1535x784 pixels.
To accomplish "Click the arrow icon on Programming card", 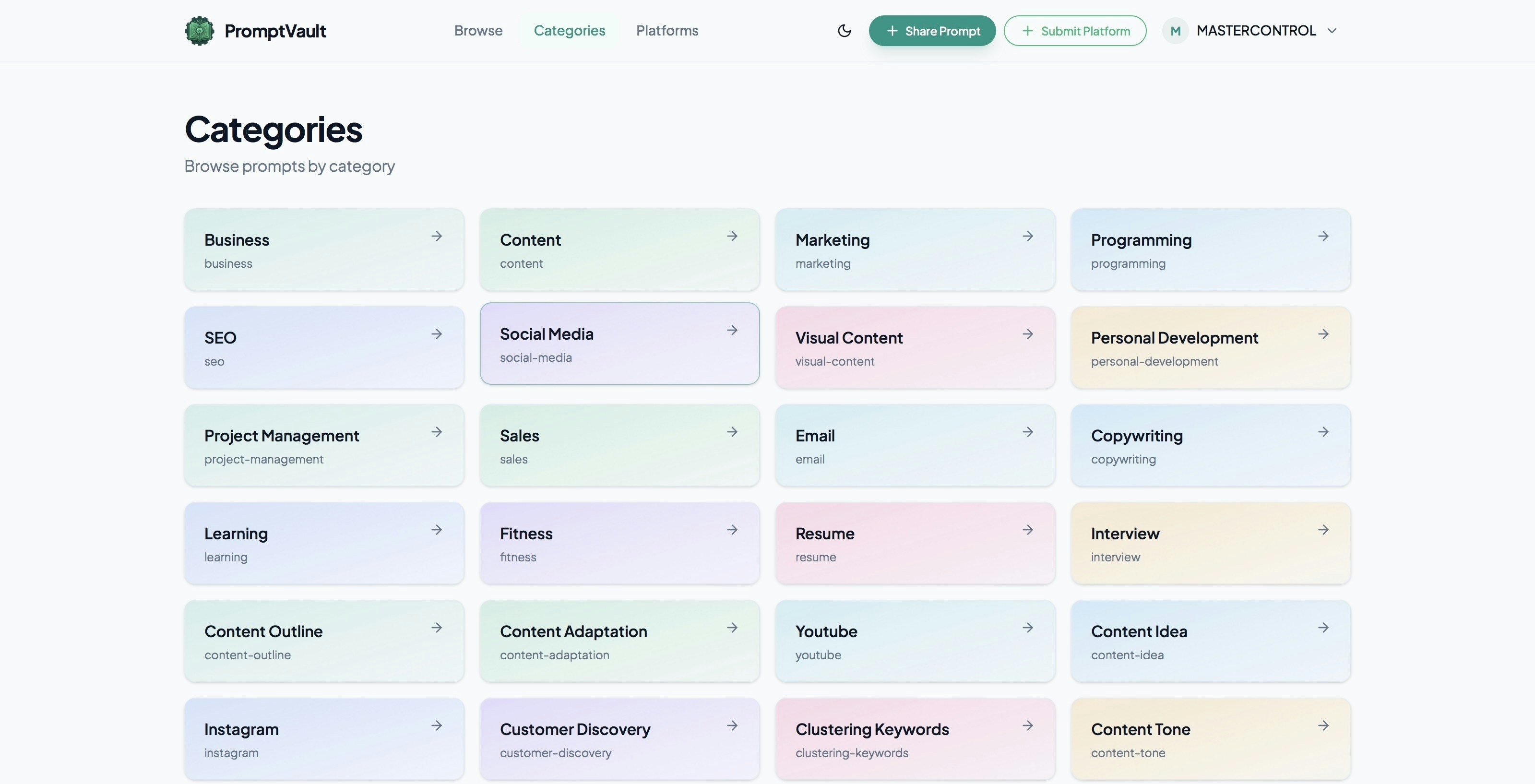I will click(1323, 236).
